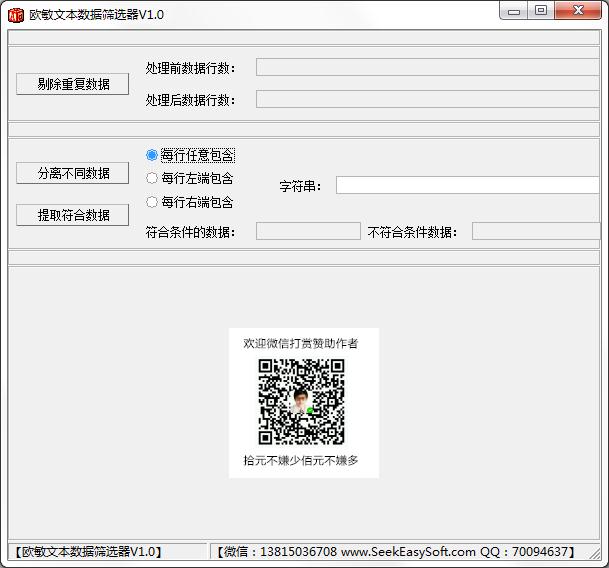Click the 处理后数据行数 output field

tap(428, 99)
